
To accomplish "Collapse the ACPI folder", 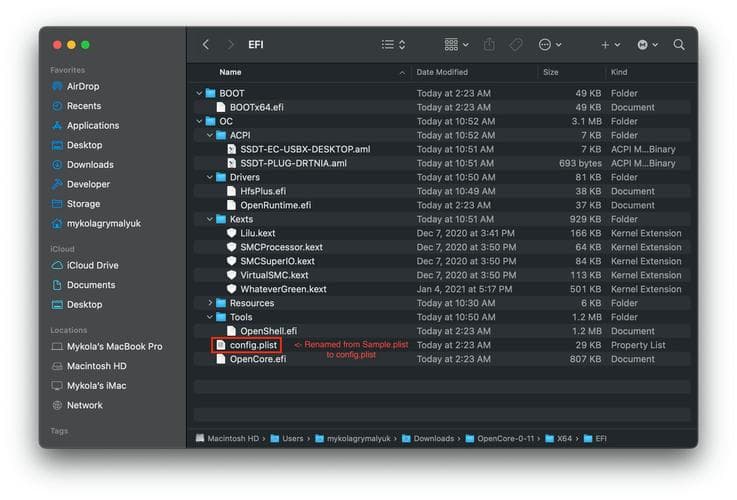I will coord(209,135).
